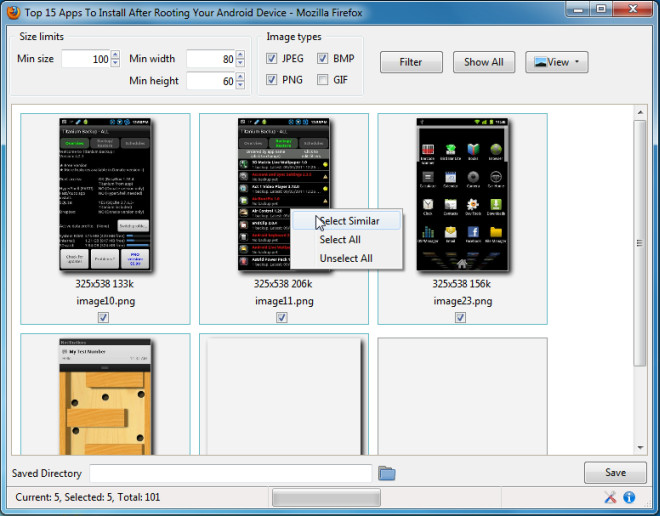Increase Min size with up arrow
The height and width of the screenshot is (516, 660).
point(115,55)
